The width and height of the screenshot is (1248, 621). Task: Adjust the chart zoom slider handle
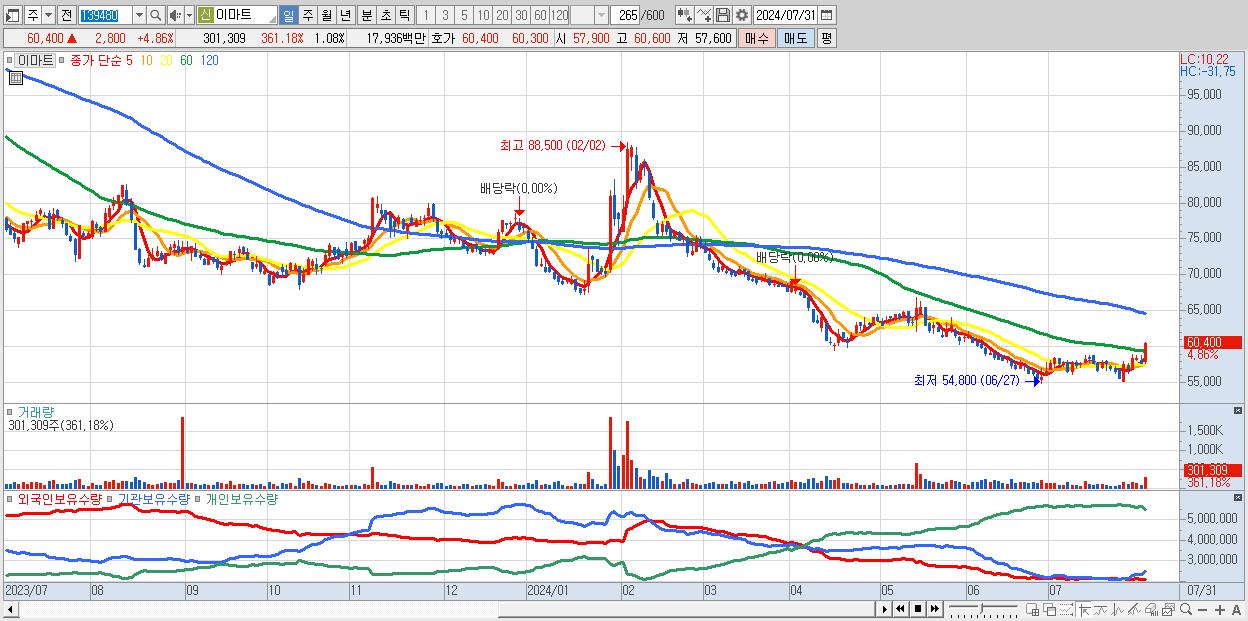[982, 608]
